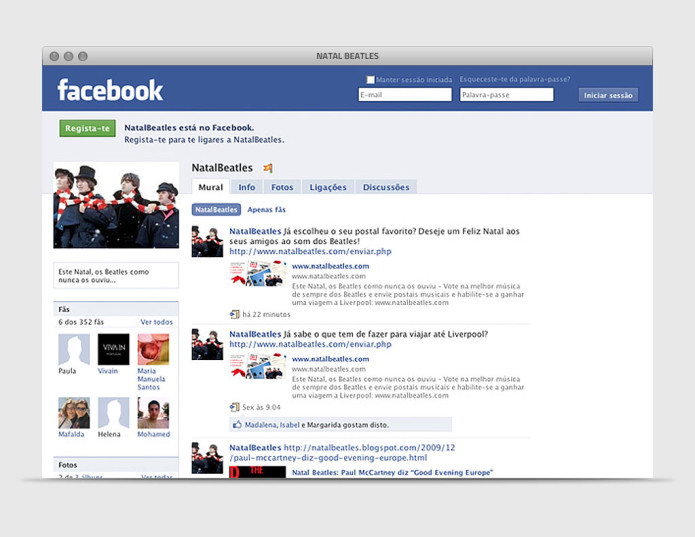Image resolution: width=695 pixels, height=537 pixels.
Task: Open the Beatles profile picture thumbnail
Action: pos(116,205)
